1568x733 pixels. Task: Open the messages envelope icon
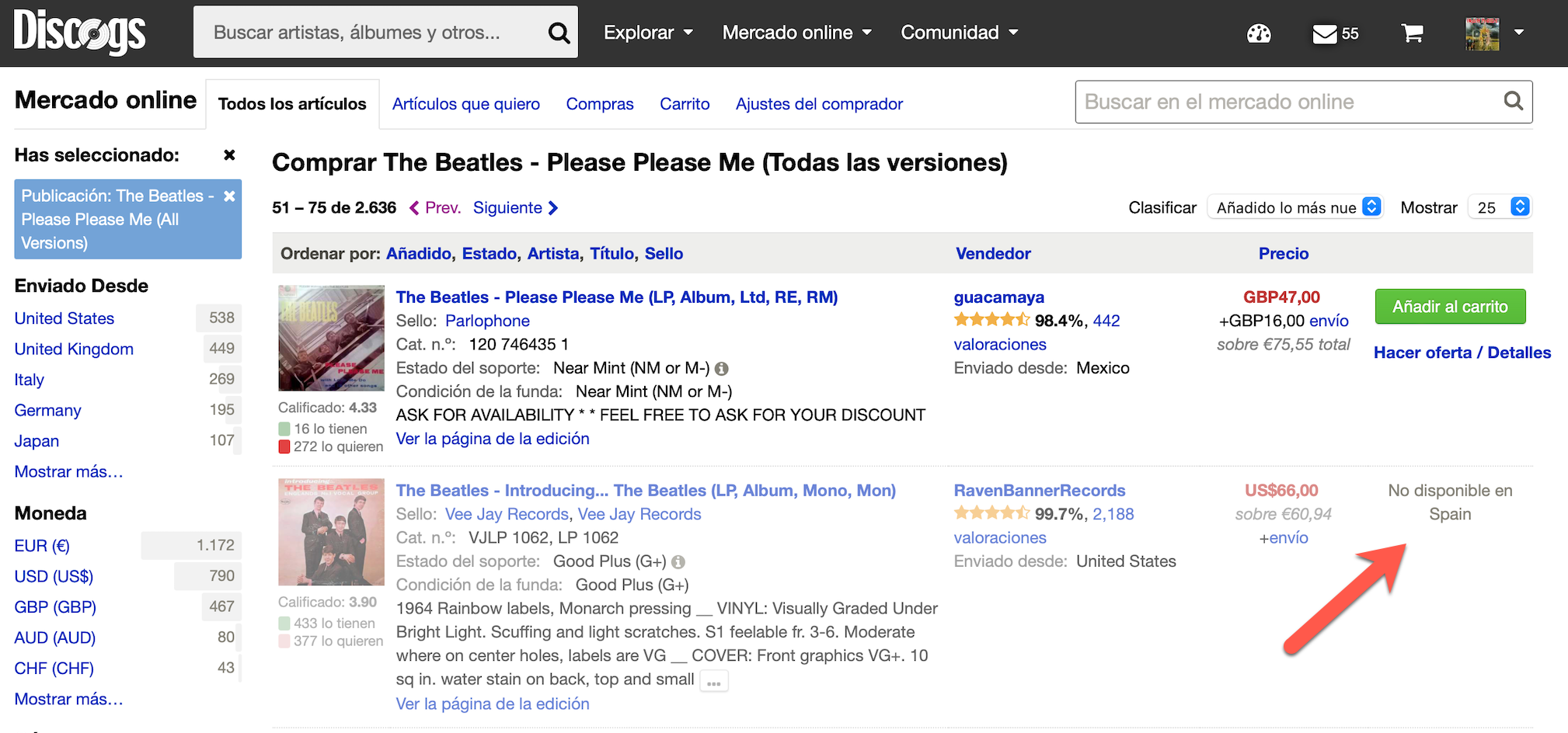coord(1325,33)
